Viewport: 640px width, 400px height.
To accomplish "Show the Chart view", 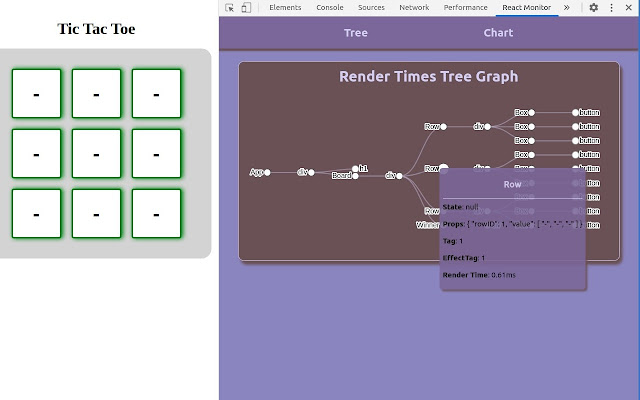I will [498, 32].
